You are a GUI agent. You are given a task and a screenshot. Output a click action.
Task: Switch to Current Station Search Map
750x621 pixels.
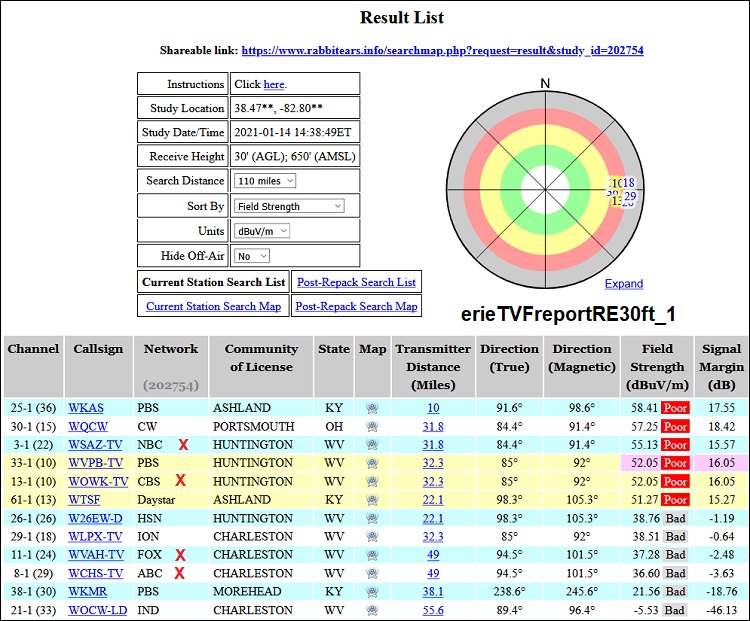[x=213, y=306]
